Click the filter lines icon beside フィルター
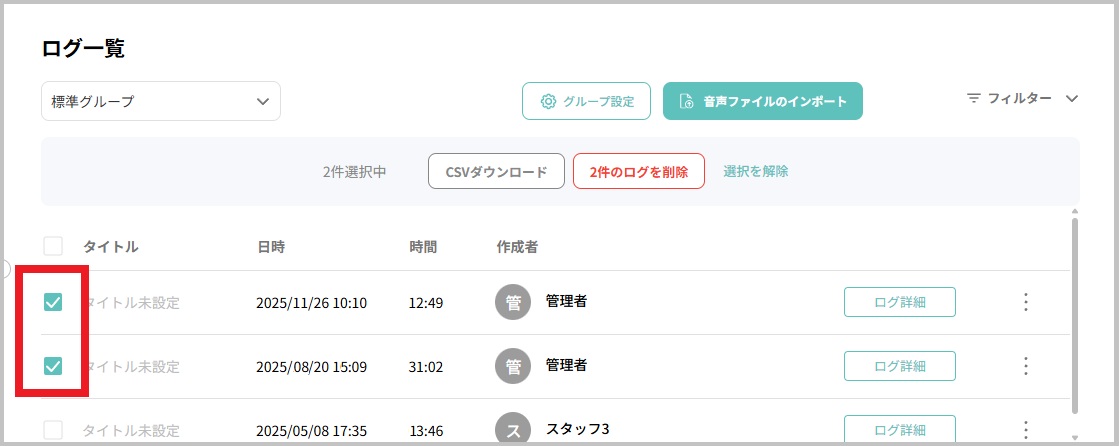The image size is (1119, 446). [x=973, y=98]
